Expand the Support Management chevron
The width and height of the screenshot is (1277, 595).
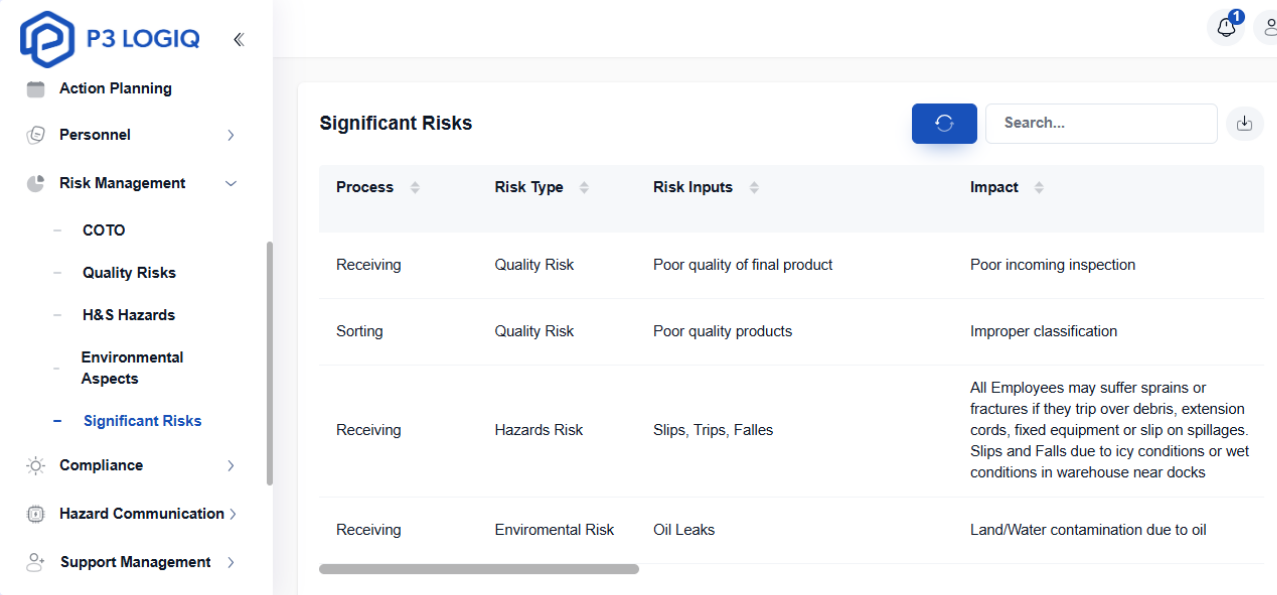tap(231, 562)
